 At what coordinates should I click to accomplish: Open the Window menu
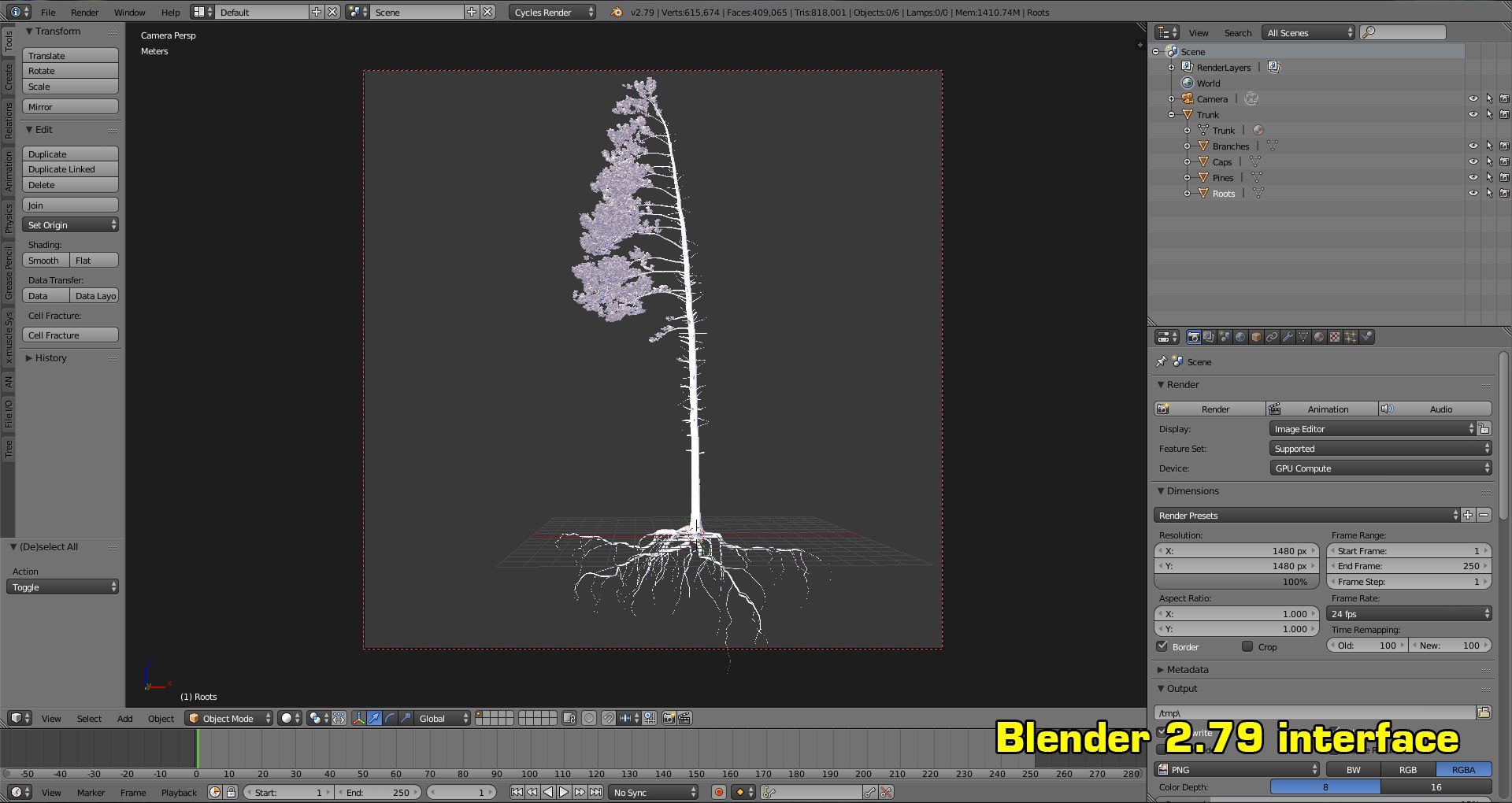pyautogui.click(x=129, y=12)
